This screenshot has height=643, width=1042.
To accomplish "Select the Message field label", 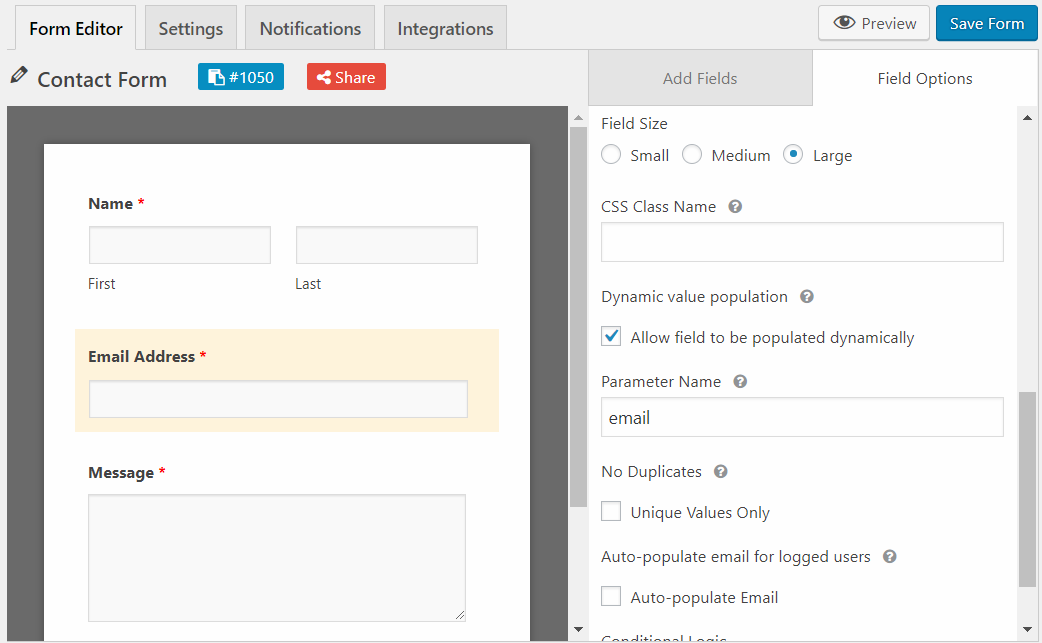I will point(121,473).
